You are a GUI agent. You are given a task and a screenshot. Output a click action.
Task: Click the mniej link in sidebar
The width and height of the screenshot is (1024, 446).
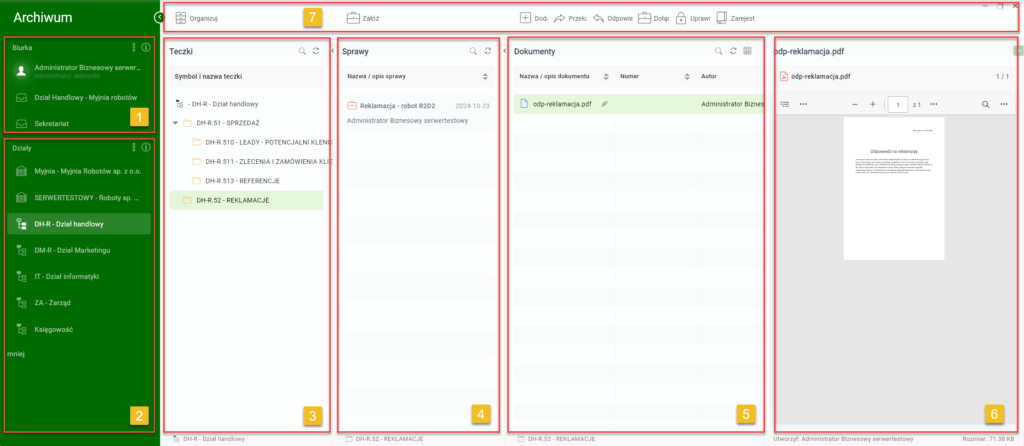pyautogui.click(x=16, y=353)
